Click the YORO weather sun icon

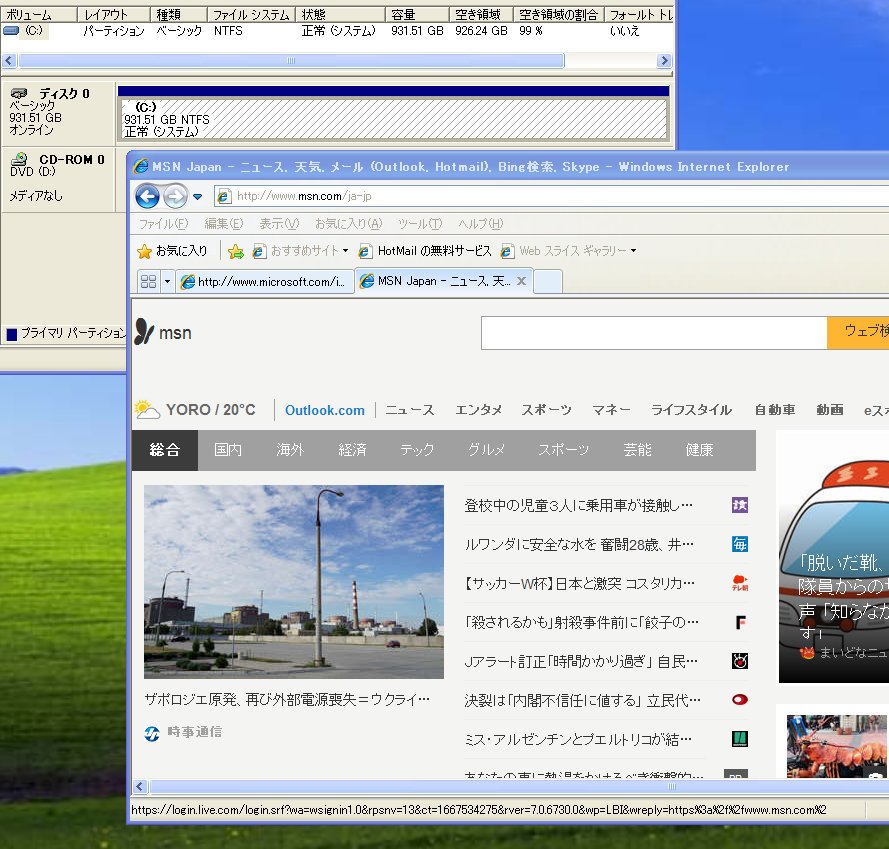click(x=147, y=409)
